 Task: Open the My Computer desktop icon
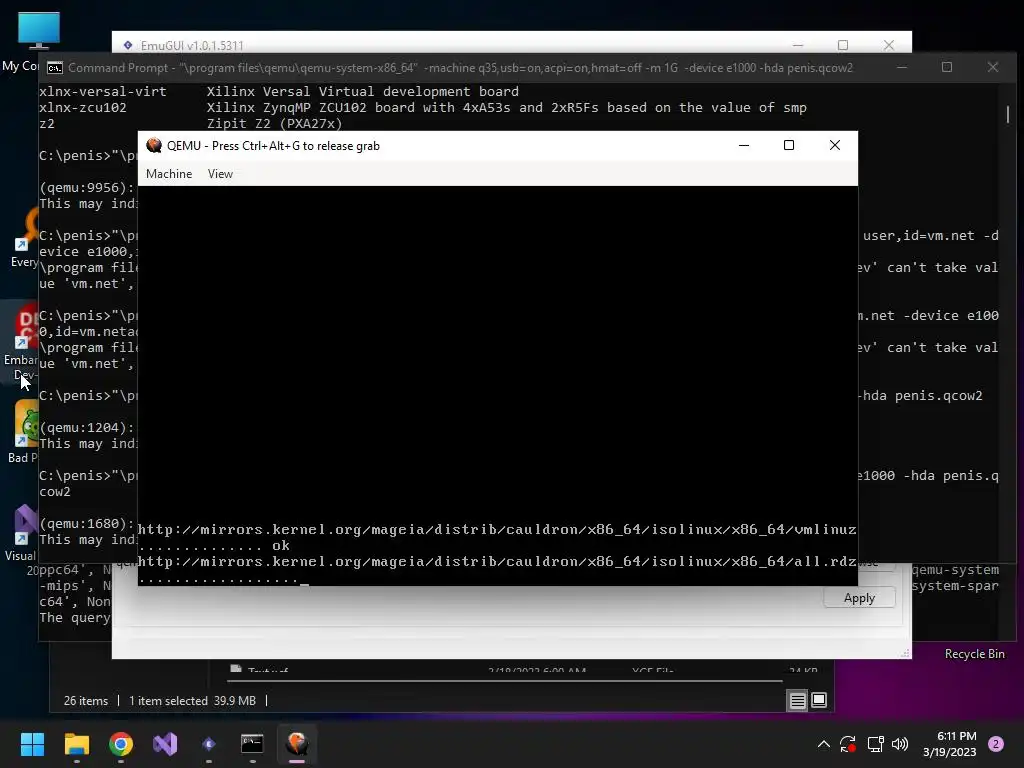(37, 40)
